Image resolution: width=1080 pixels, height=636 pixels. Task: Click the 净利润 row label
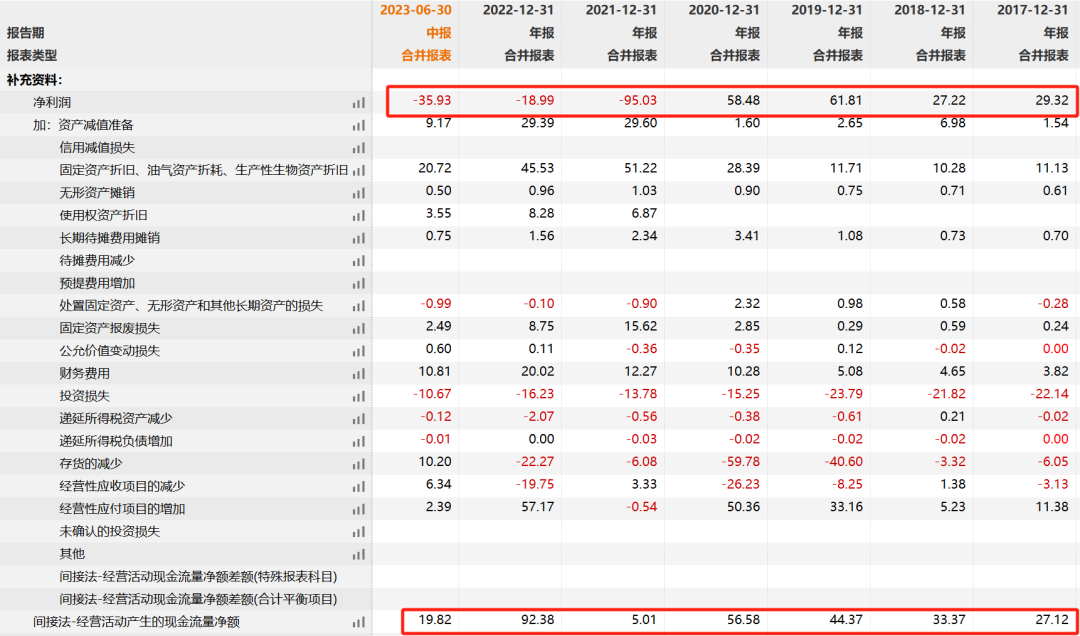point(52,103)
